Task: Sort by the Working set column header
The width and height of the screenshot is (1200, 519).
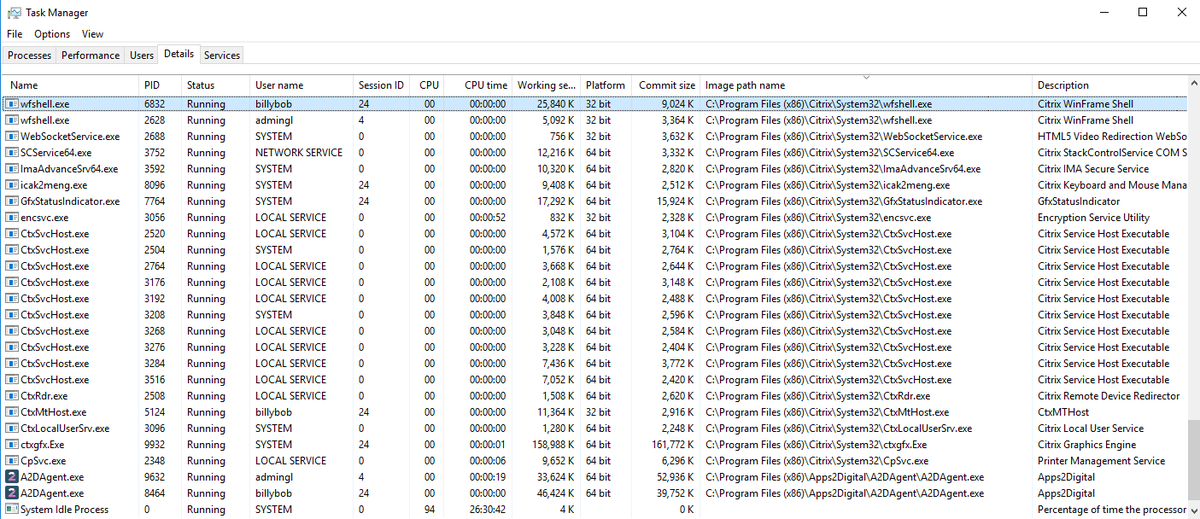Action: (546, 85)
